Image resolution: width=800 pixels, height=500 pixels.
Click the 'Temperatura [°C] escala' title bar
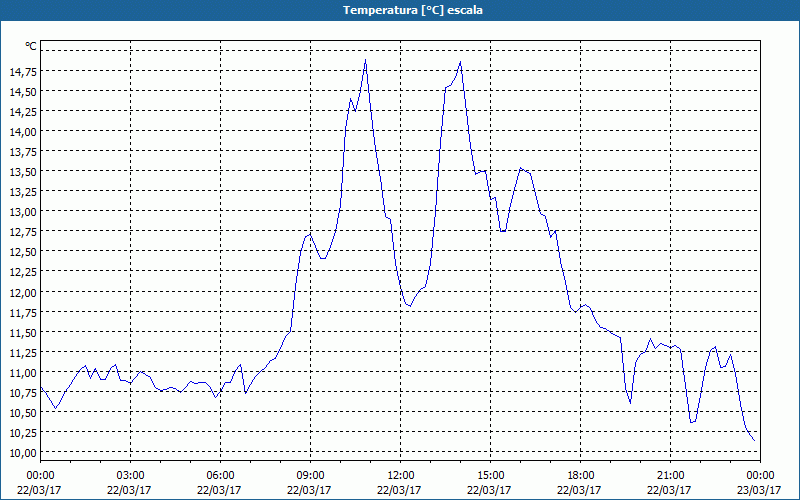coord(400,10)
